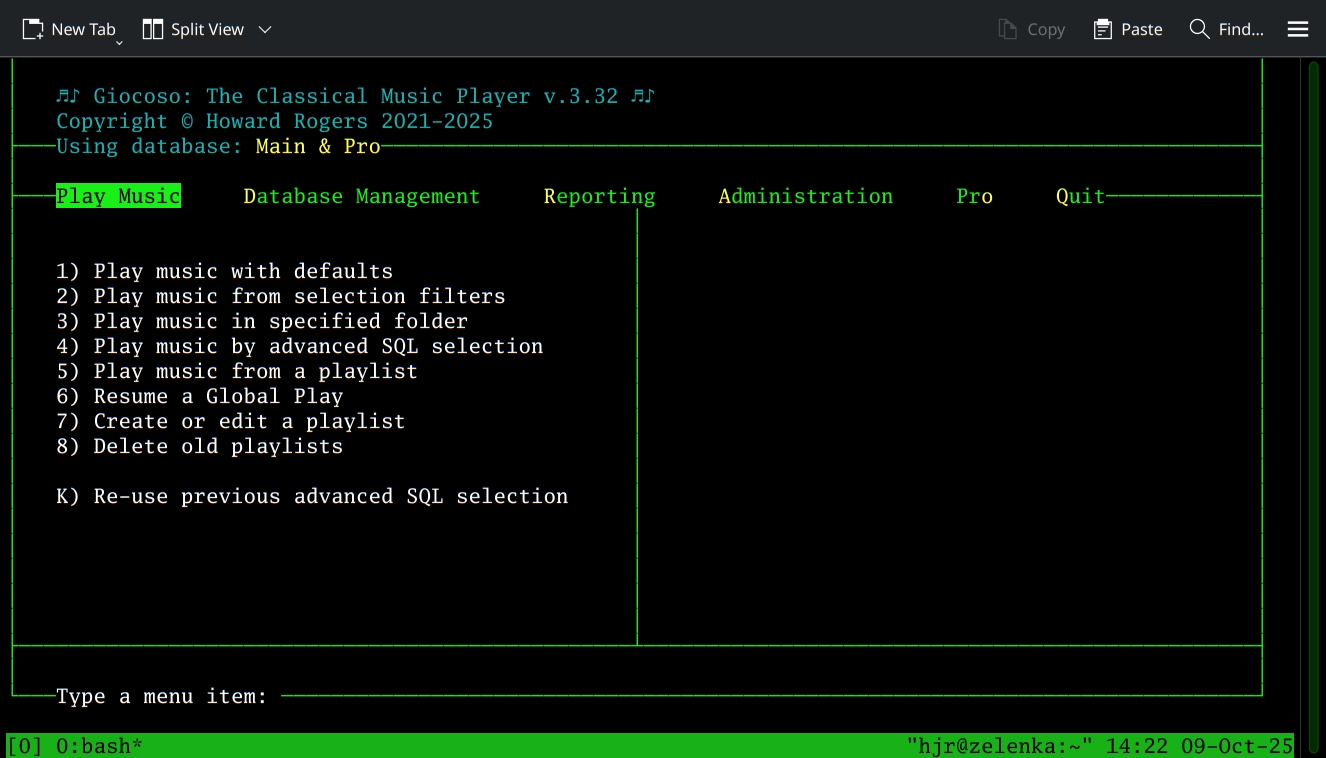Switch to the Pro menu
1326x758 pixels.
point(974,196)
